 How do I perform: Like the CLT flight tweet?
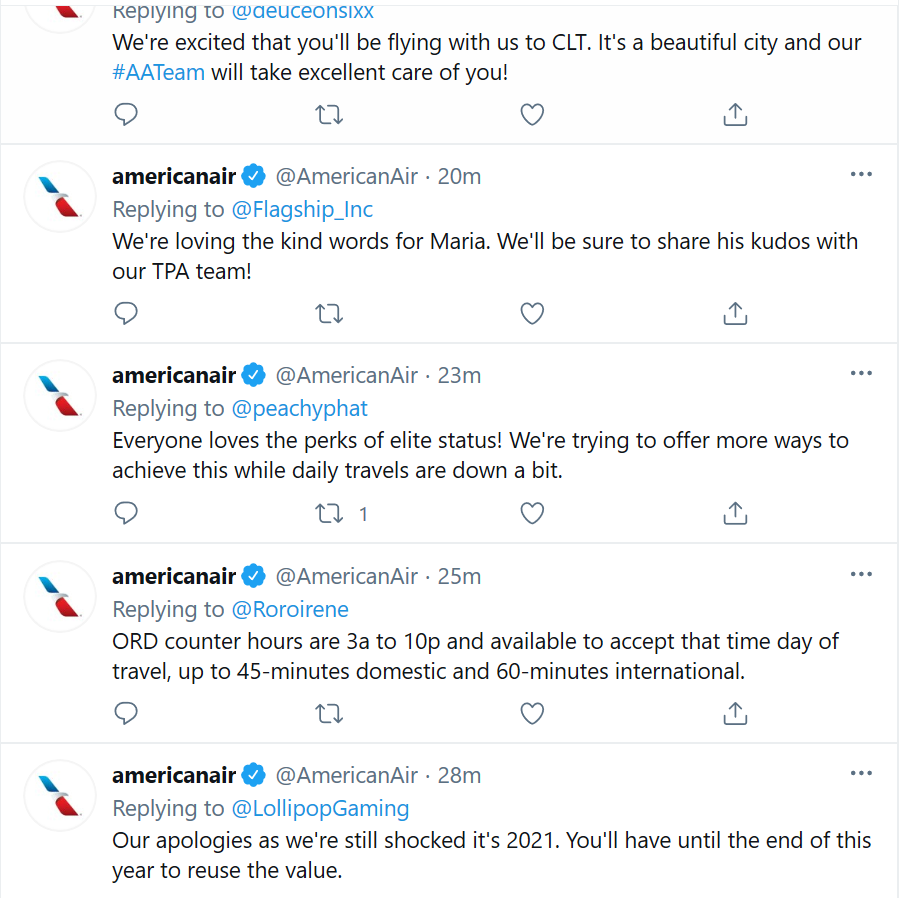click(532, 114)
